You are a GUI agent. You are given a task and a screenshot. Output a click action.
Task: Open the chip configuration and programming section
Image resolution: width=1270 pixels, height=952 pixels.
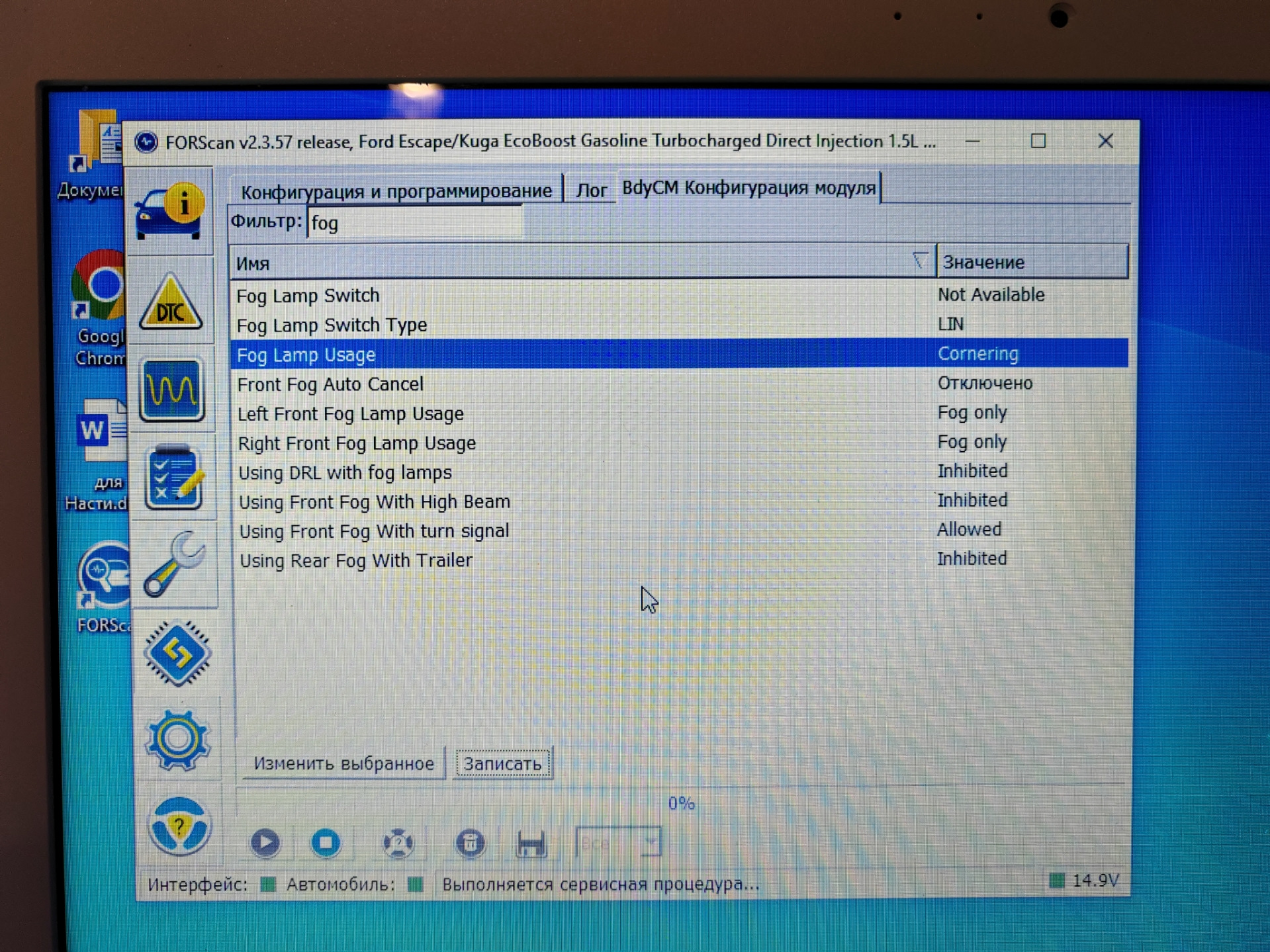177,654
